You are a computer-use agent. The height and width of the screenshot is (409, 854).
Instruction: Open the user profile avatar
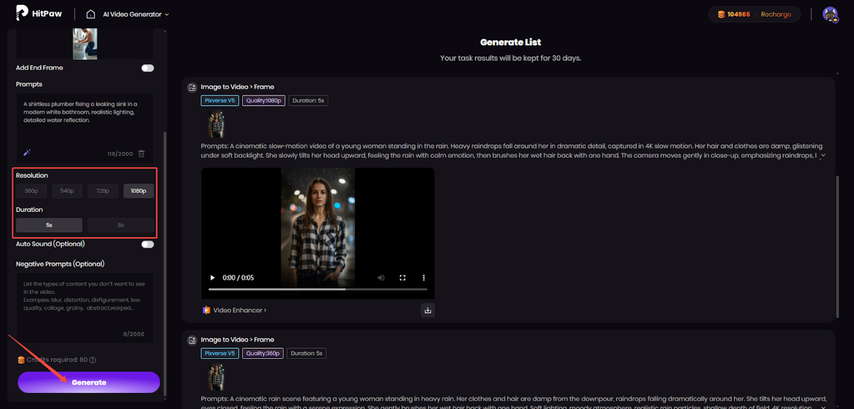pyautogui.click(x=830, y=14)
